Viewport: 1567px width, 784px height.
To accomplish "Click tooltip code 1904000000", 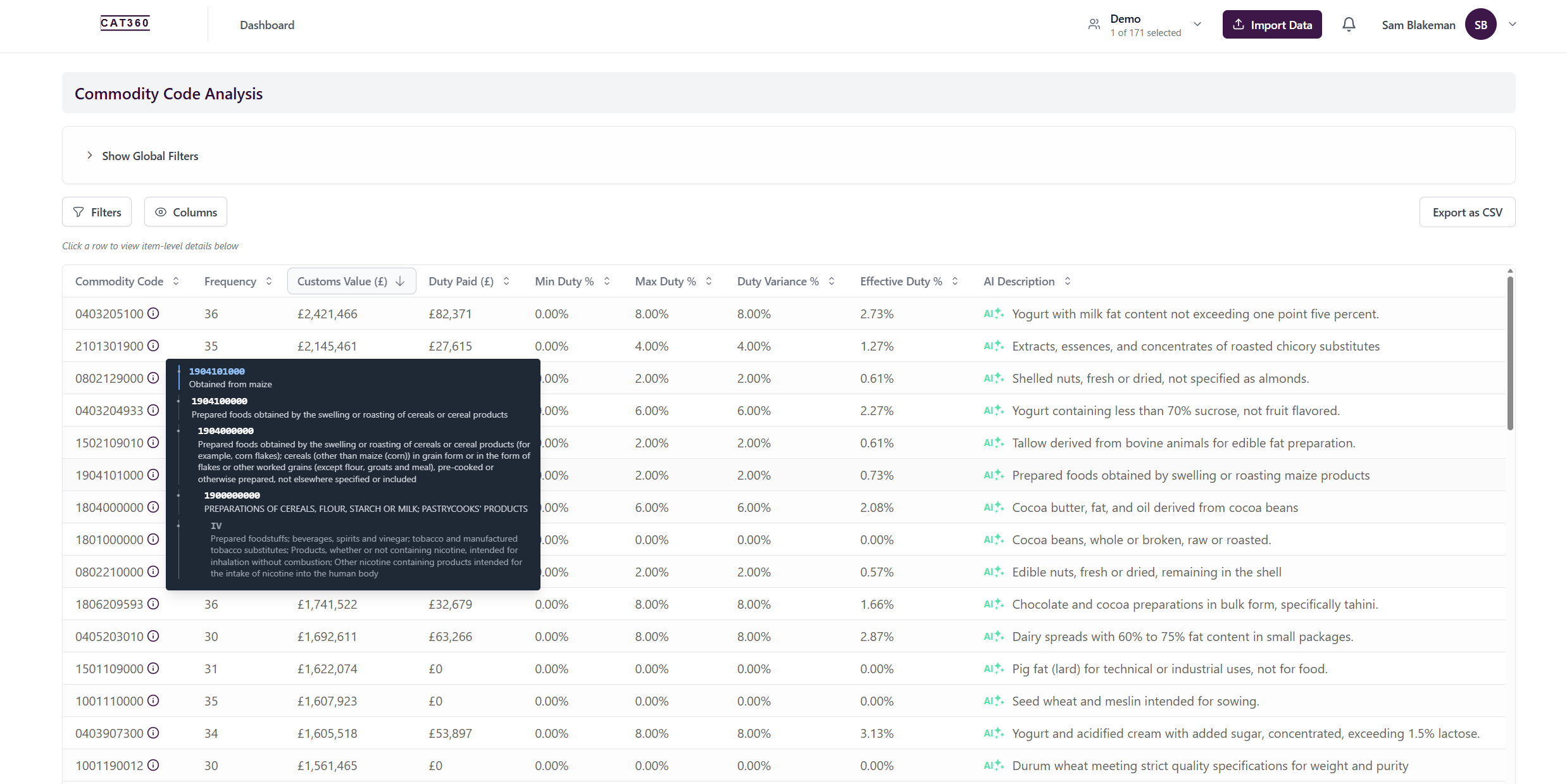I will [x=225, y=431].
